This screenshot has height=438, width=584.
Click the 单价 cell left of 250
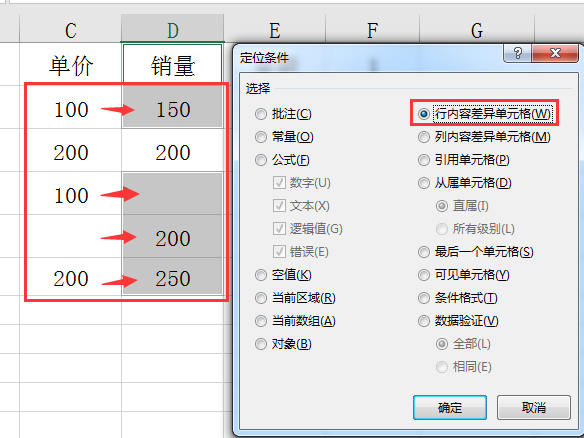pos(70,276)
